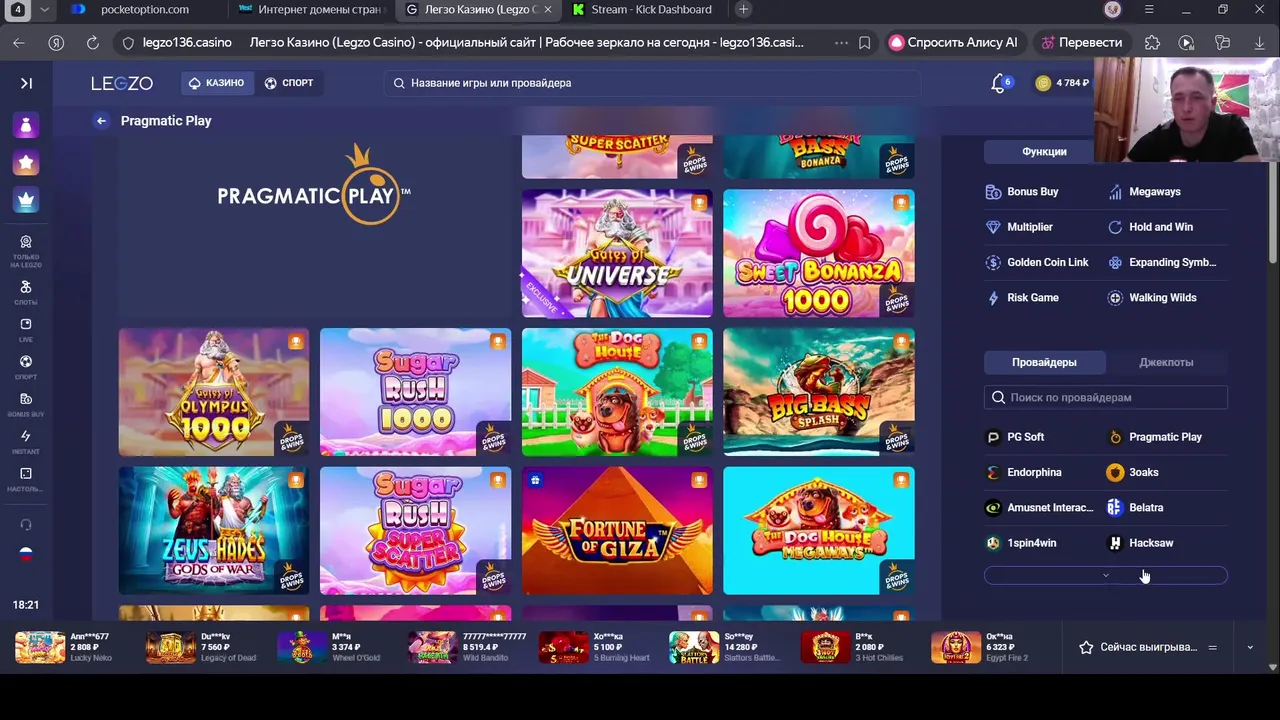
Task: Open support headset icon in sidebar
Action: (26, 525)
